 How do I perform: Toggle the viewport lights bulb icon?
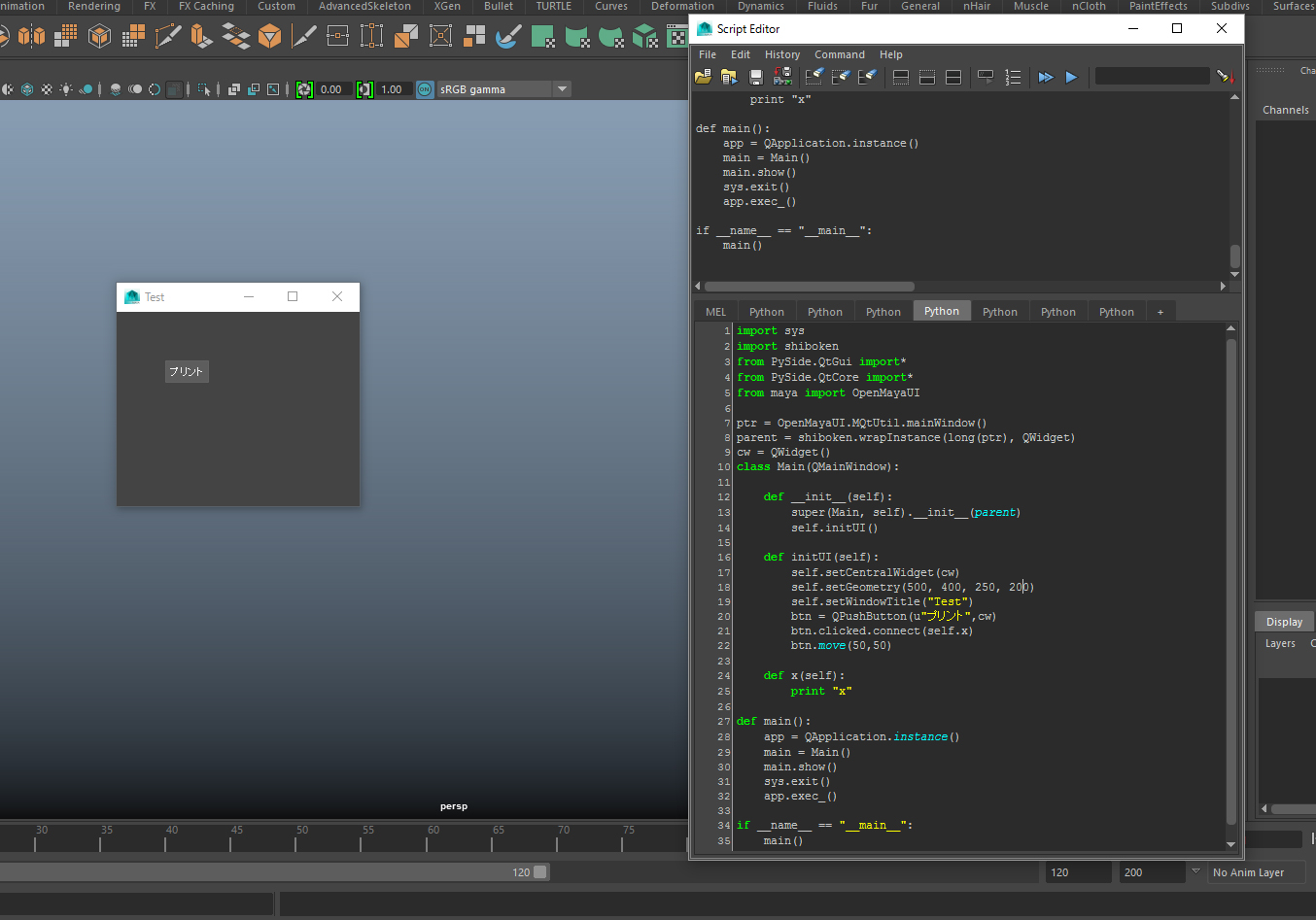[x=66, y=89]
